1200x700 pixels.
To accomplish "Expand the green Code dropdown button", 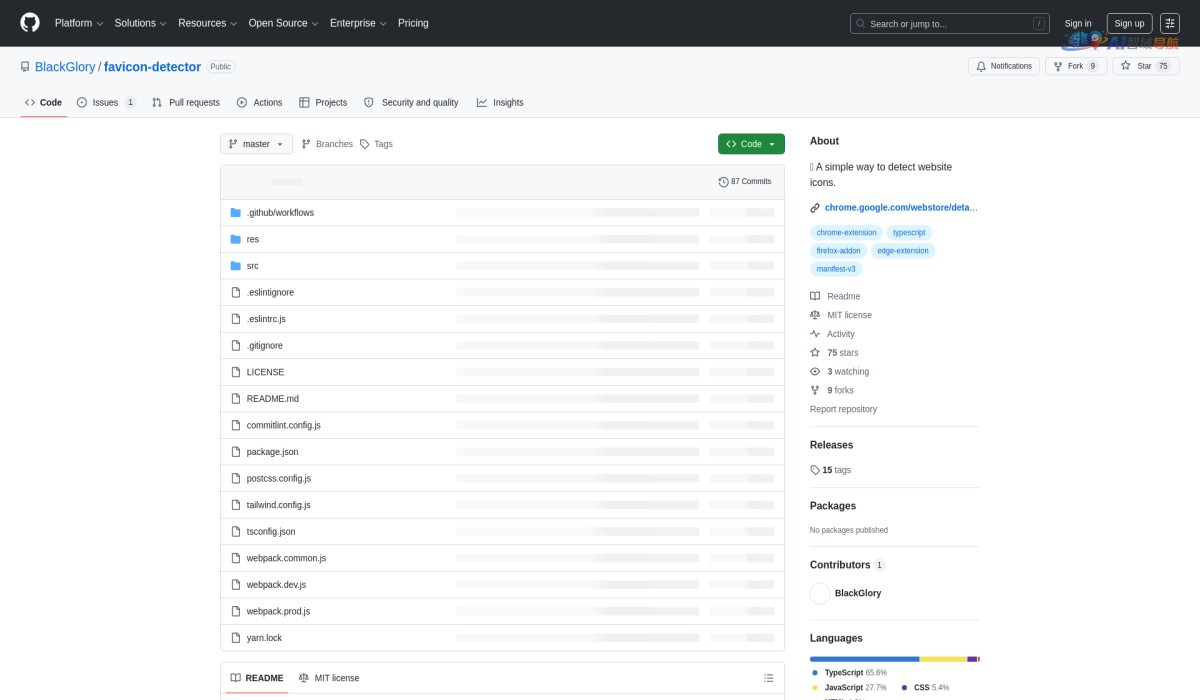I will (x=751, y=144).
